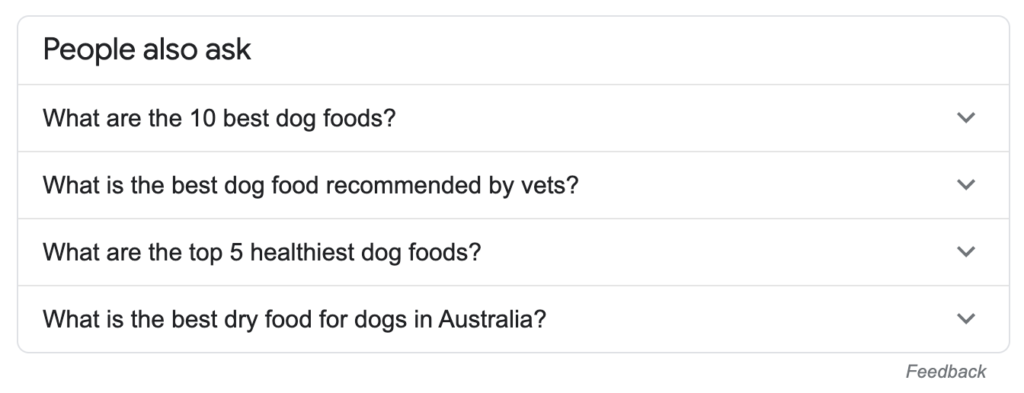
Task: Select the question text about 10 best dog foods
Action: click(219, 119)
